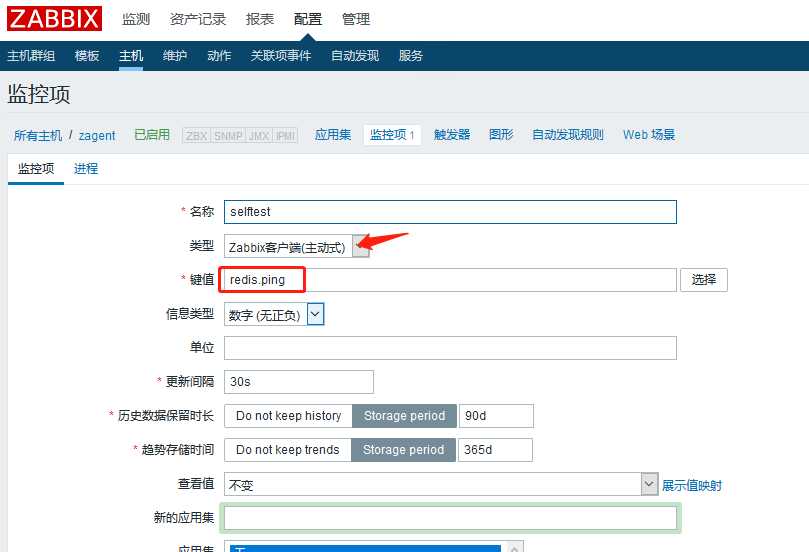
Task: Open the 管理 top menu
Action: (356, 20)
